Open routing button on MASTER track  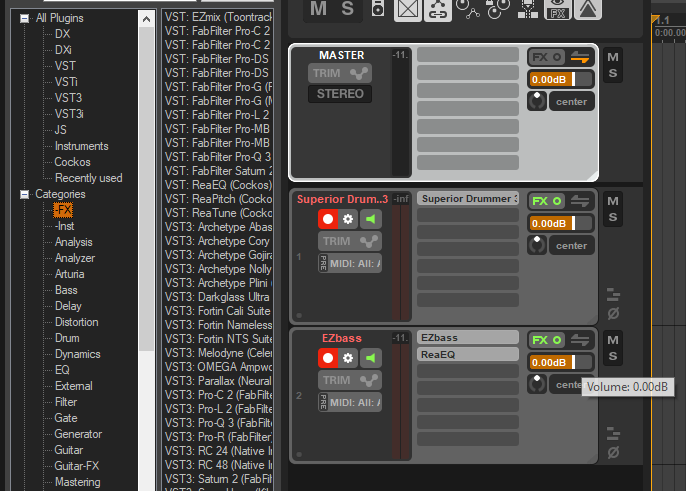coord(580,57)
